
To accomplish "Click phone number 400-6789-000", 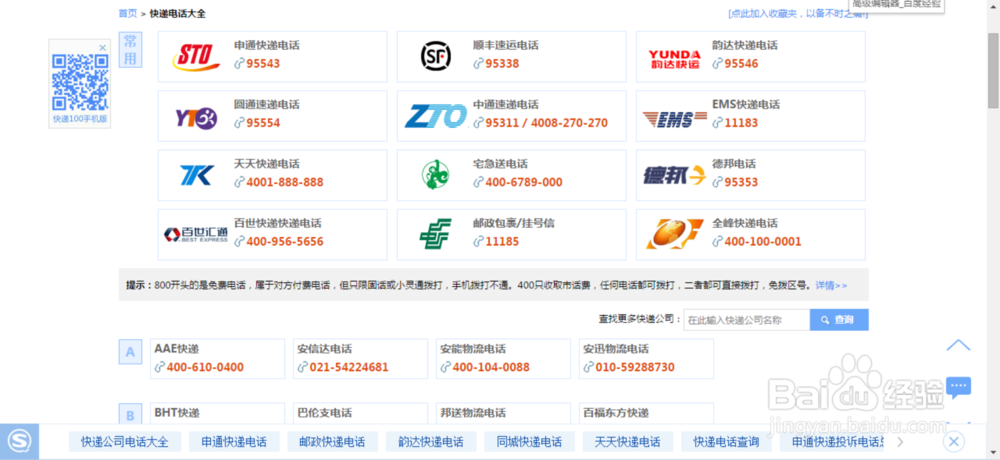I will click(x=524, y=182).
